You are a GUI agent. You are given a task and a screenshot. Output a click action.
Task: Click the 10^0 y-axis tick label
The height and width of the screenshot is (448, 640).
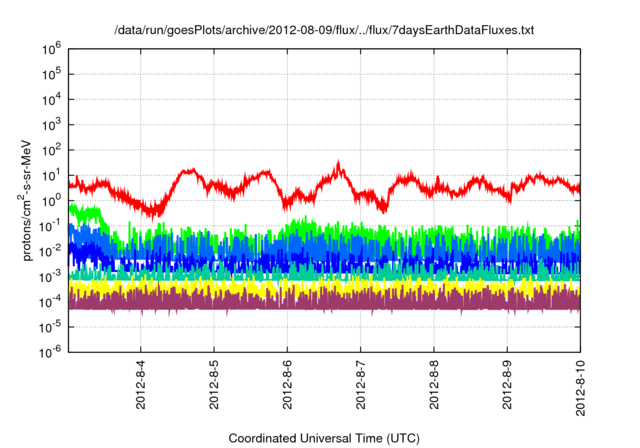coord(52,201)
